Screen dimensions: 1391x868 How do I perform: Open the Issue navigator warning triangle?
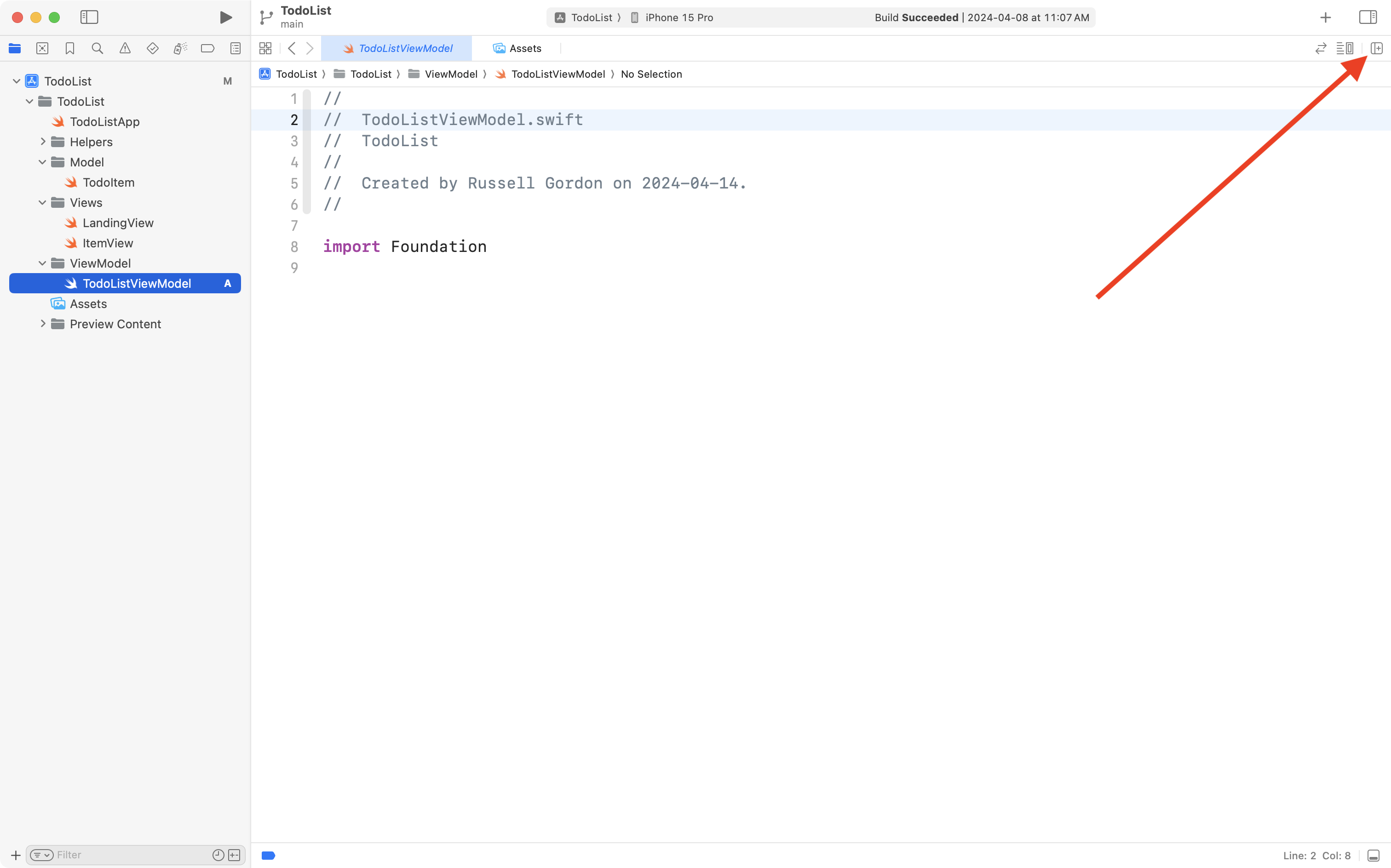click(x=125, y=48)
